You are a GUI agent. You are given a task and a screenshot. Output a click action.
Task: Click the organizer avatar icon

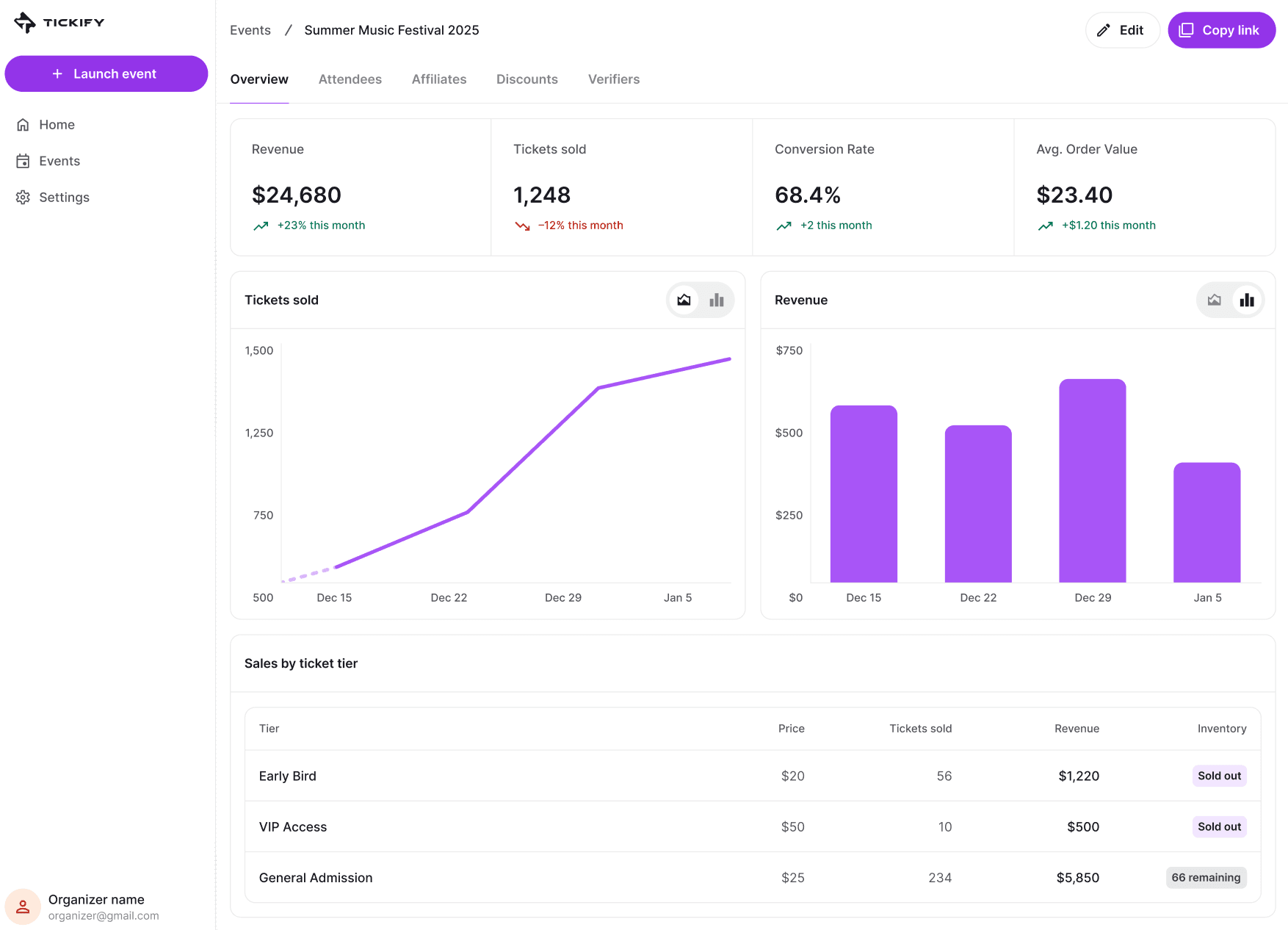(x=23, y=907)
